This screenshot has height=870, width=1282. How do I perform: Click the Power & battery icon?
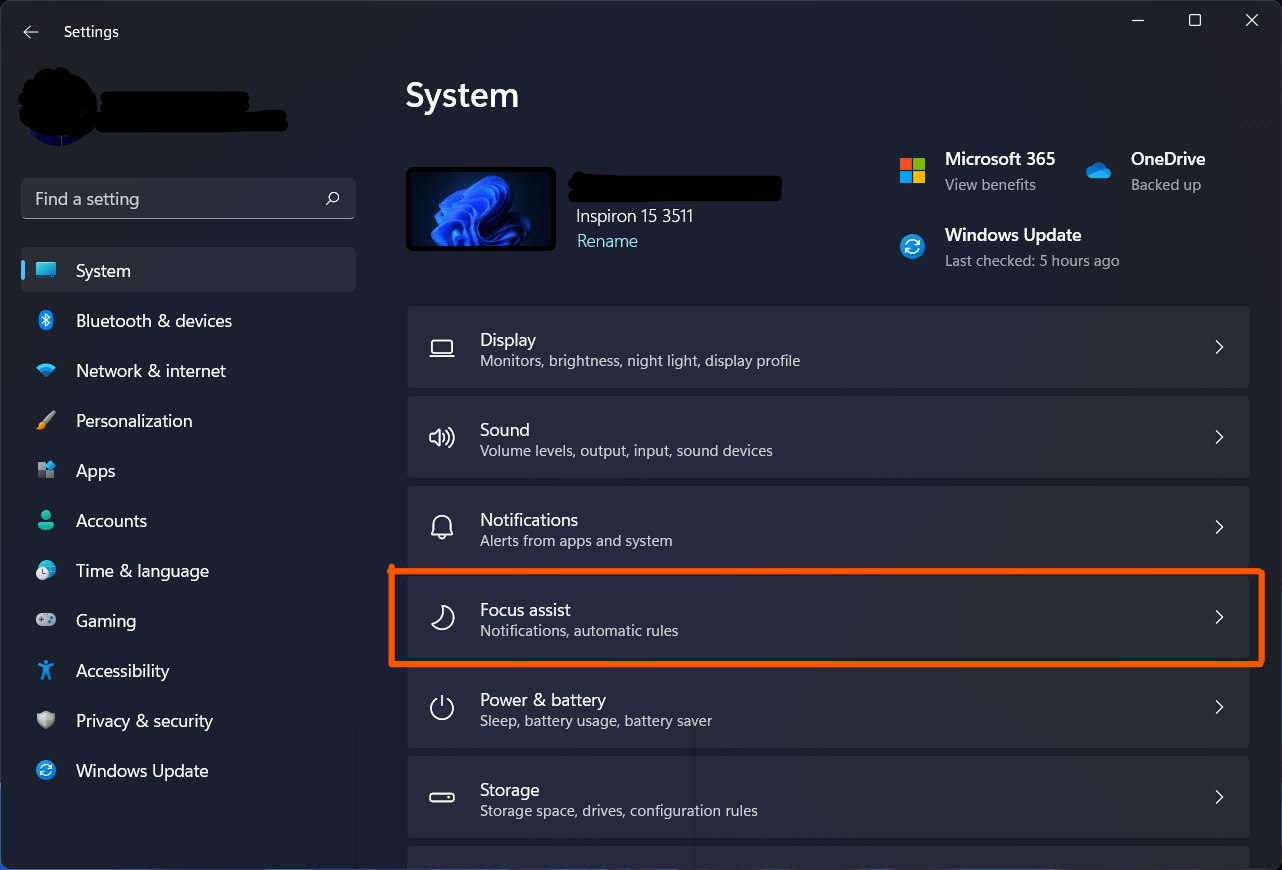point(442,707)
